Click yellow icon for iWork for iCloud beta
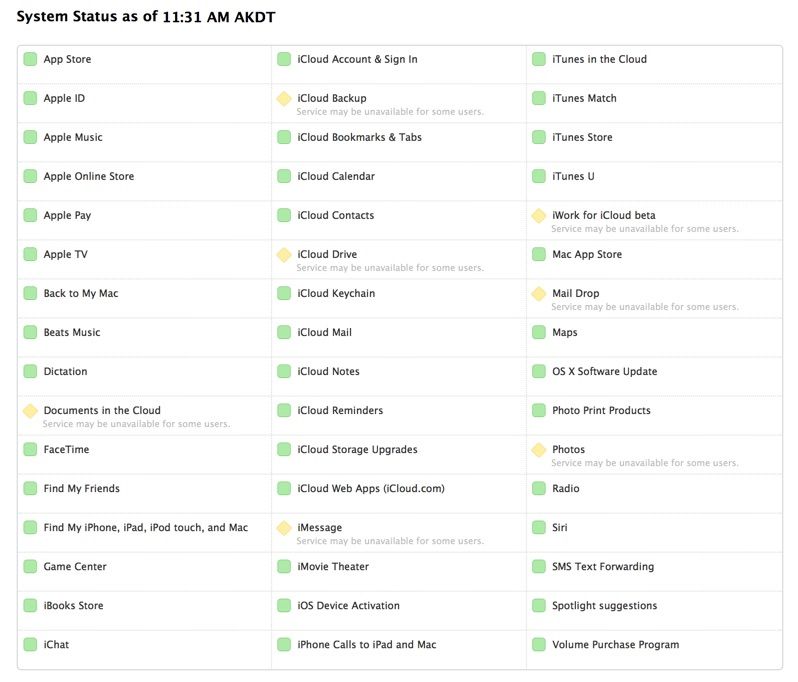The width and height of the screenshot is (798, 682). [x=539, y=216]
